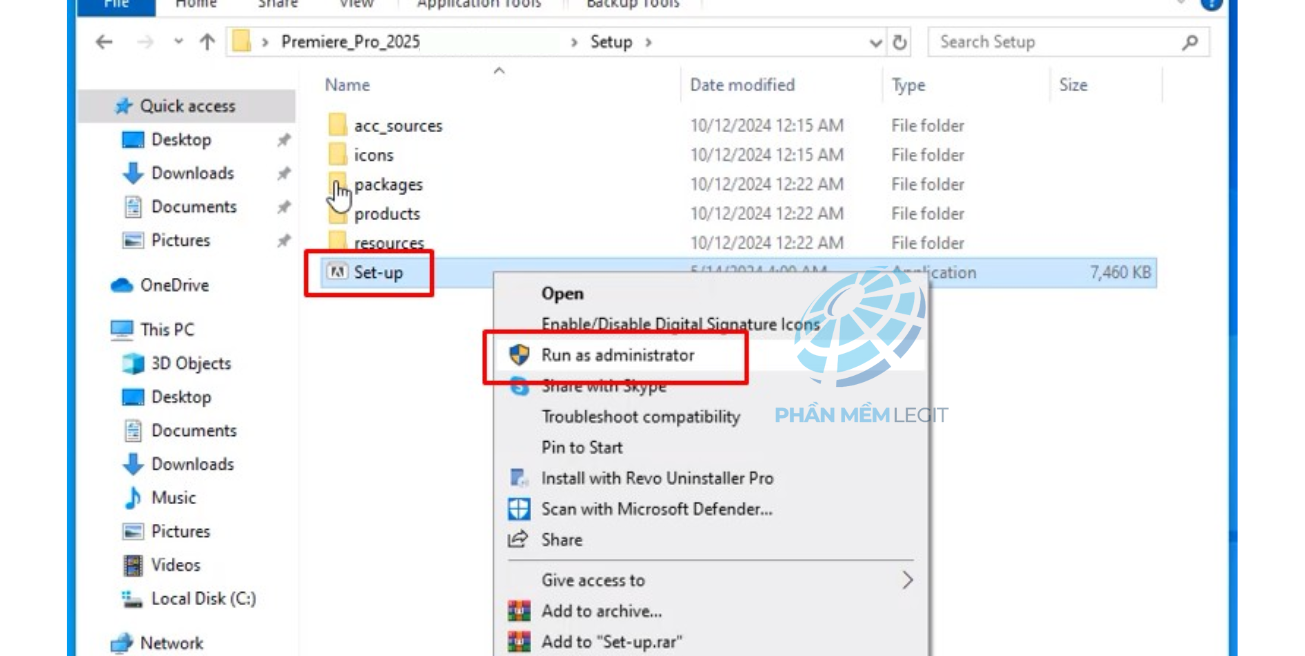
Task: Click the 7,460 KB size value
Action: pyautogui.click(x=1120, y=272)
